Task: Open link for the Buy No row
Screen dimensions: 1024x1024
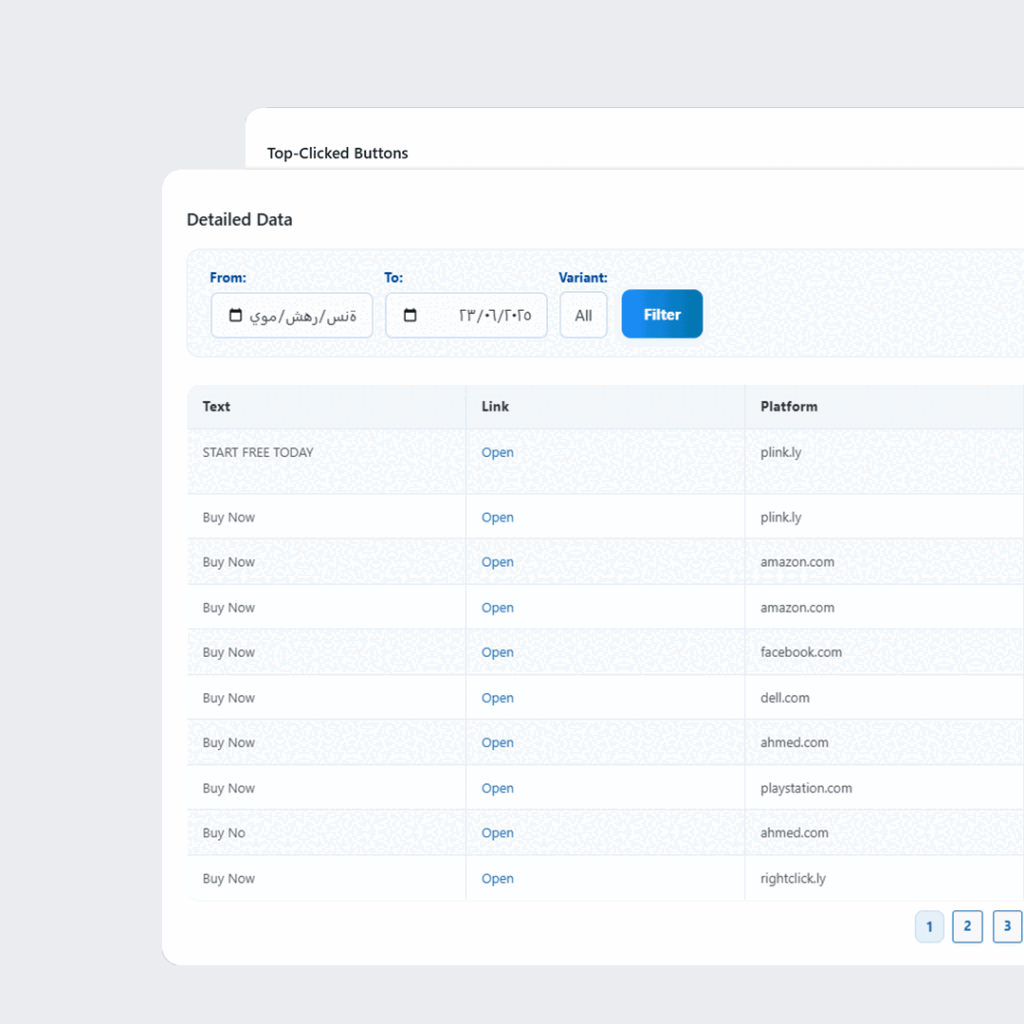Action: [x=497, y=833]
